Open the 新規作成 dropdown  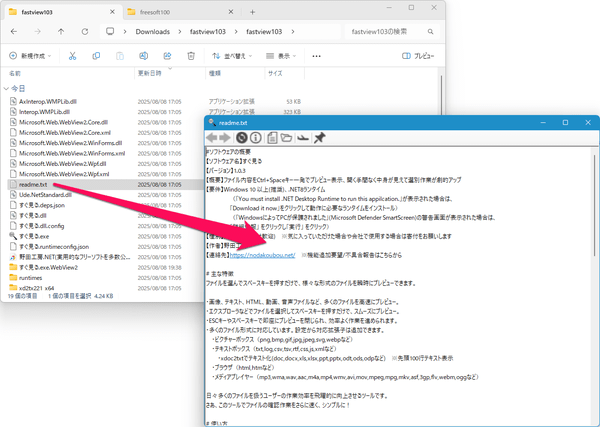point(30,56)
